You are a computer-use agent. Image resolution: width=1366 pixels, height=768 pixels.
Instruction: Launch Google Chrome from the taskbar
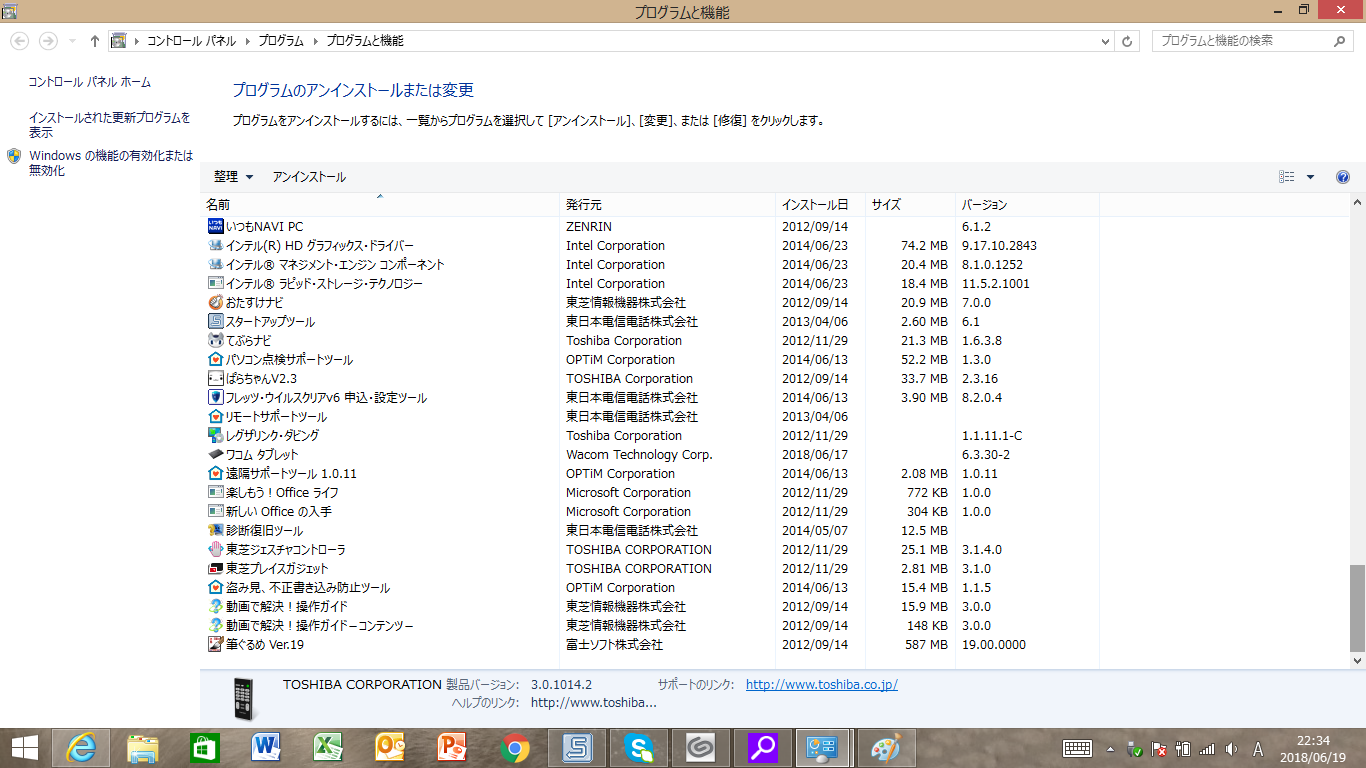click(x=515, y=748)
